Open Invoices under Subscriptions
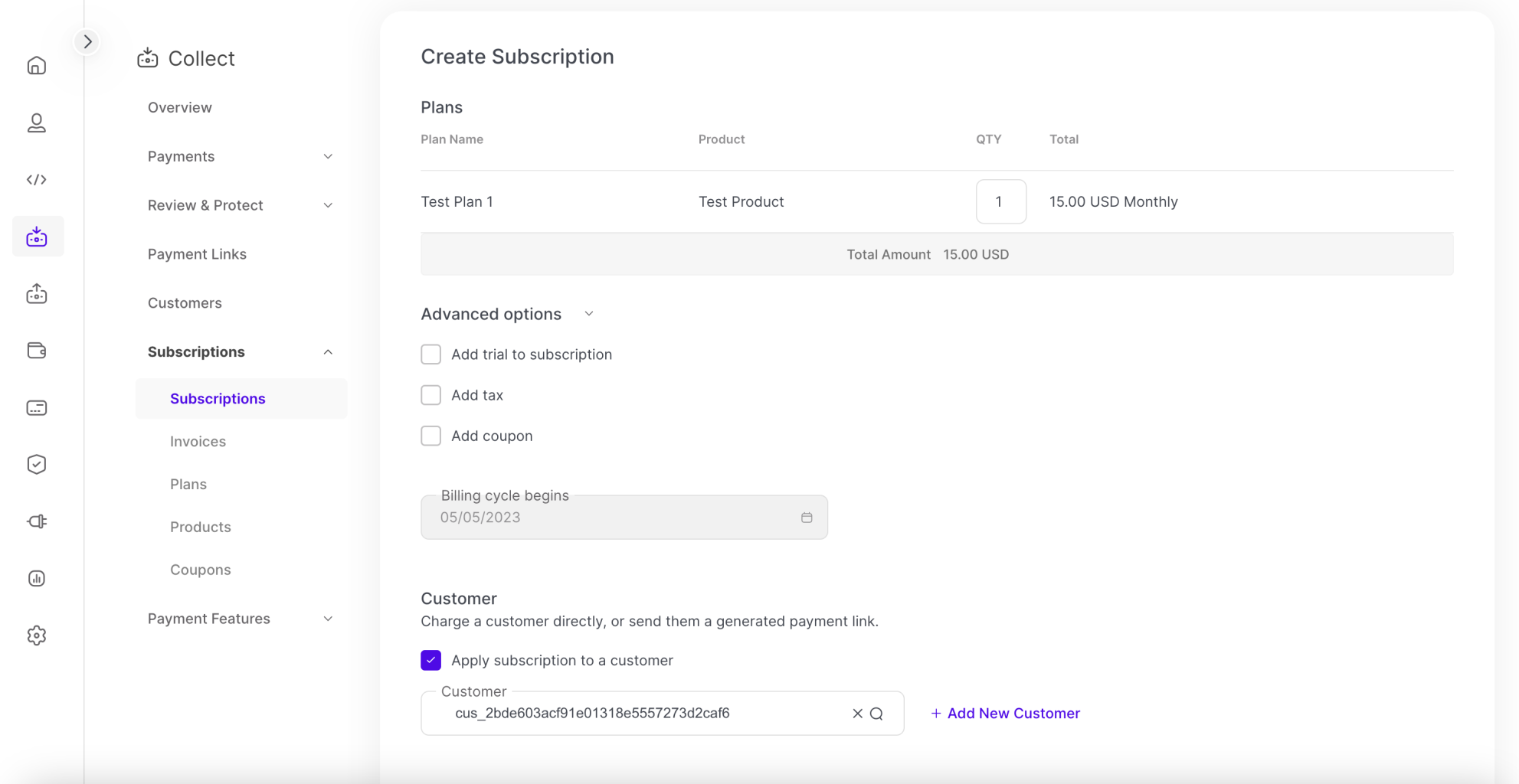 click(x=198, y=442)
